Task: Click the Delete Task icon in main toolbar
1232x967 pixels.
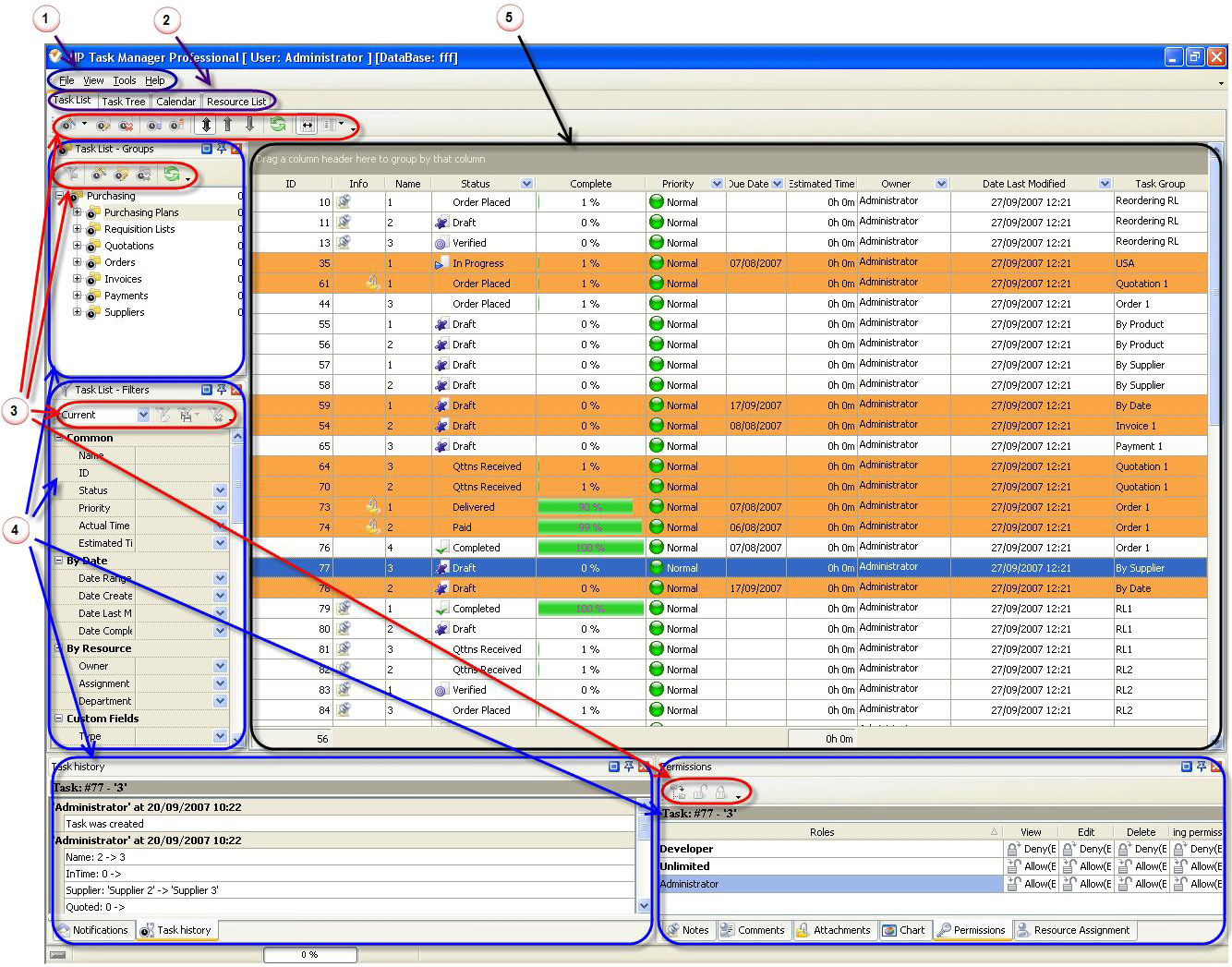Action: pos(126,125)
